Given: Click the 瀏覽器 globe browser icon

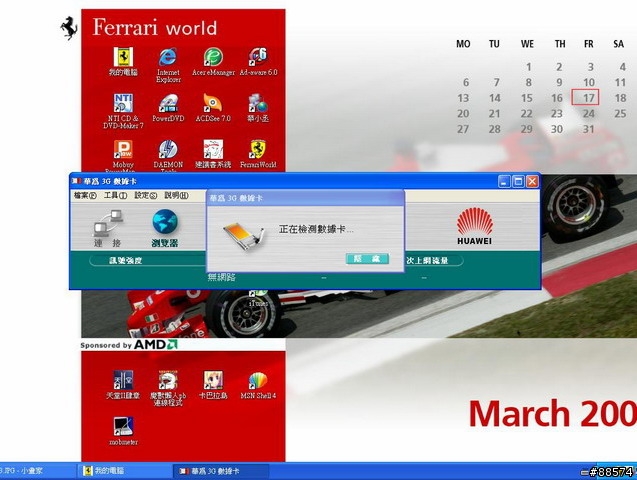Looking at the screenshot, I should coord(165,228).
